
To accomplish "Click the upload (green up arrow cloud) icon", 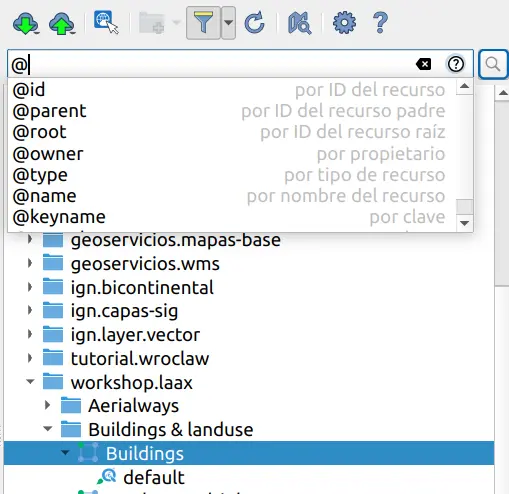I will 62,23.
